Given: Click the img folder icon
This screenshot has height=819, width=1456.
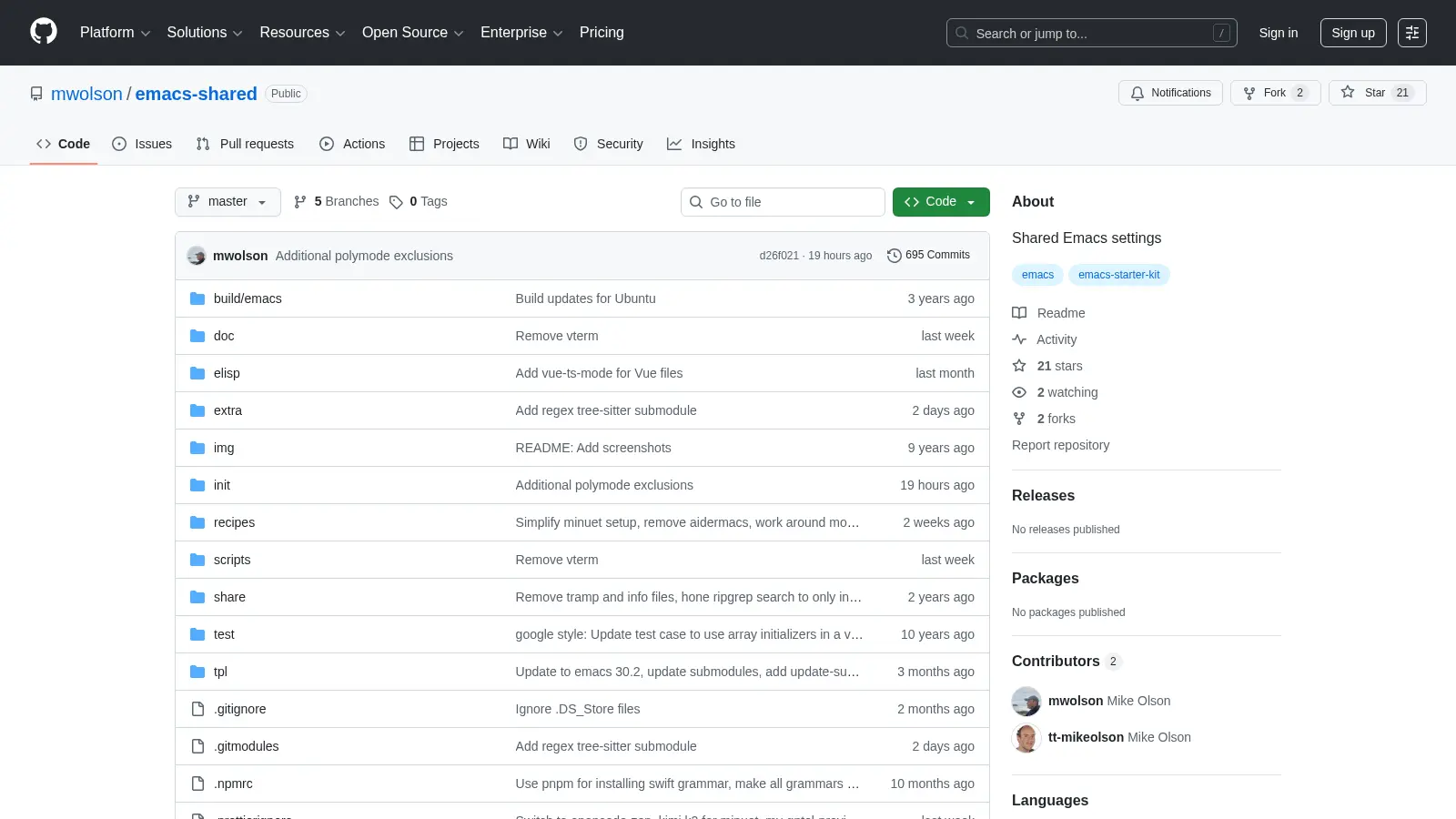Looking at the screenshot, I should pos(197,448).
